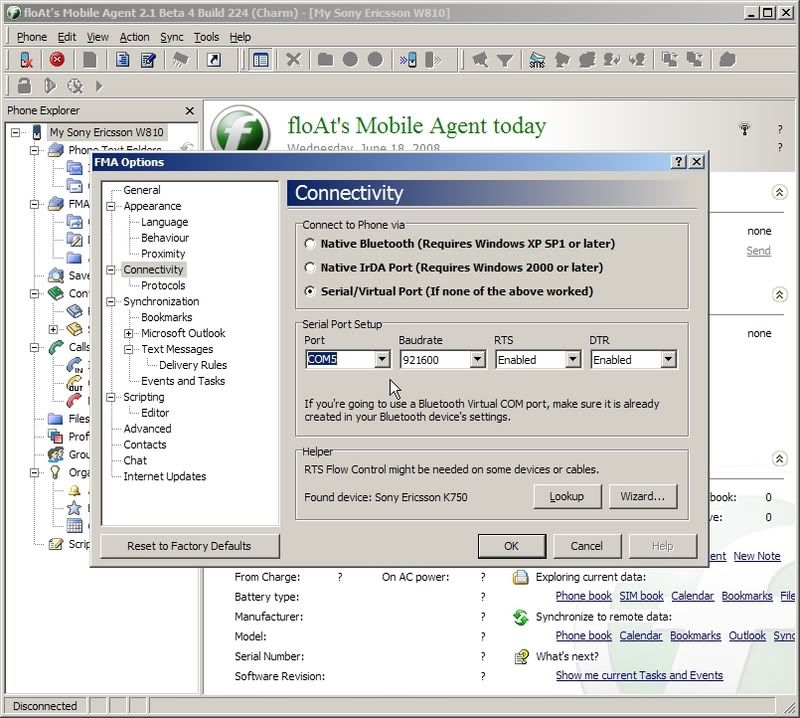Open the Action menu

[x=134, y=37]
